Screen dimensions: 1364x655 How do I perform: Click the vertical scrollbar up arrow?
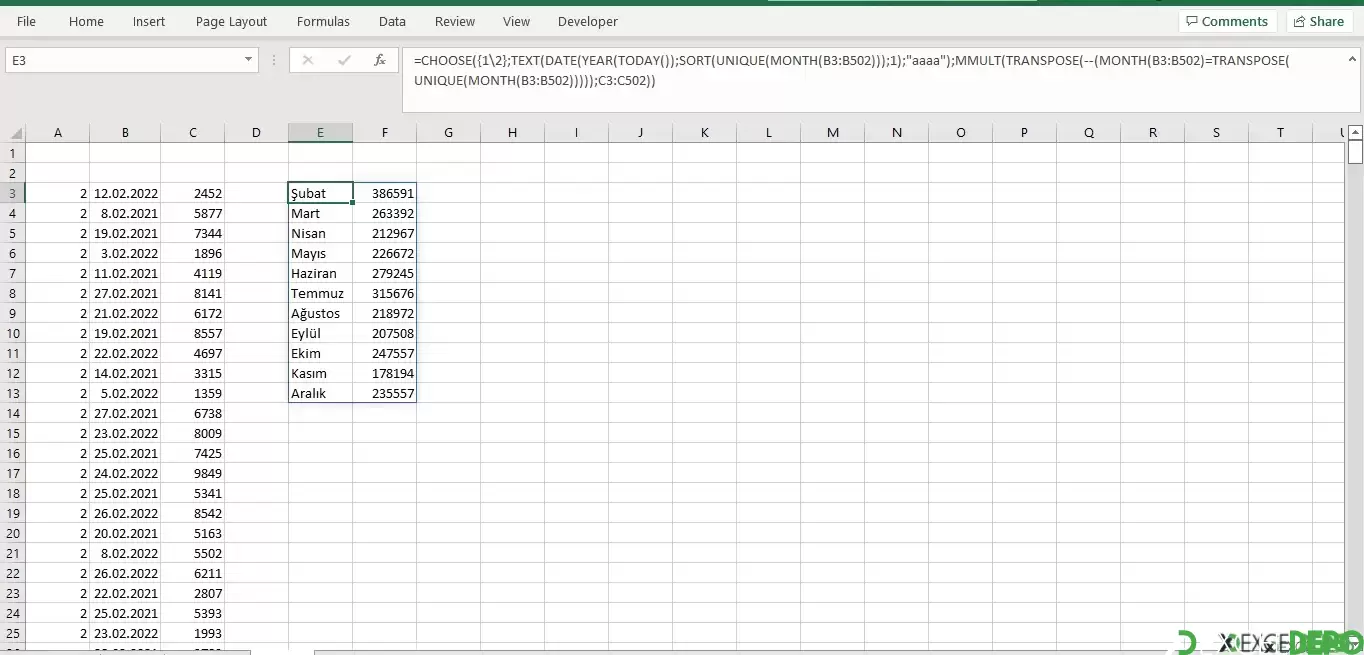tap(1355, 132)
